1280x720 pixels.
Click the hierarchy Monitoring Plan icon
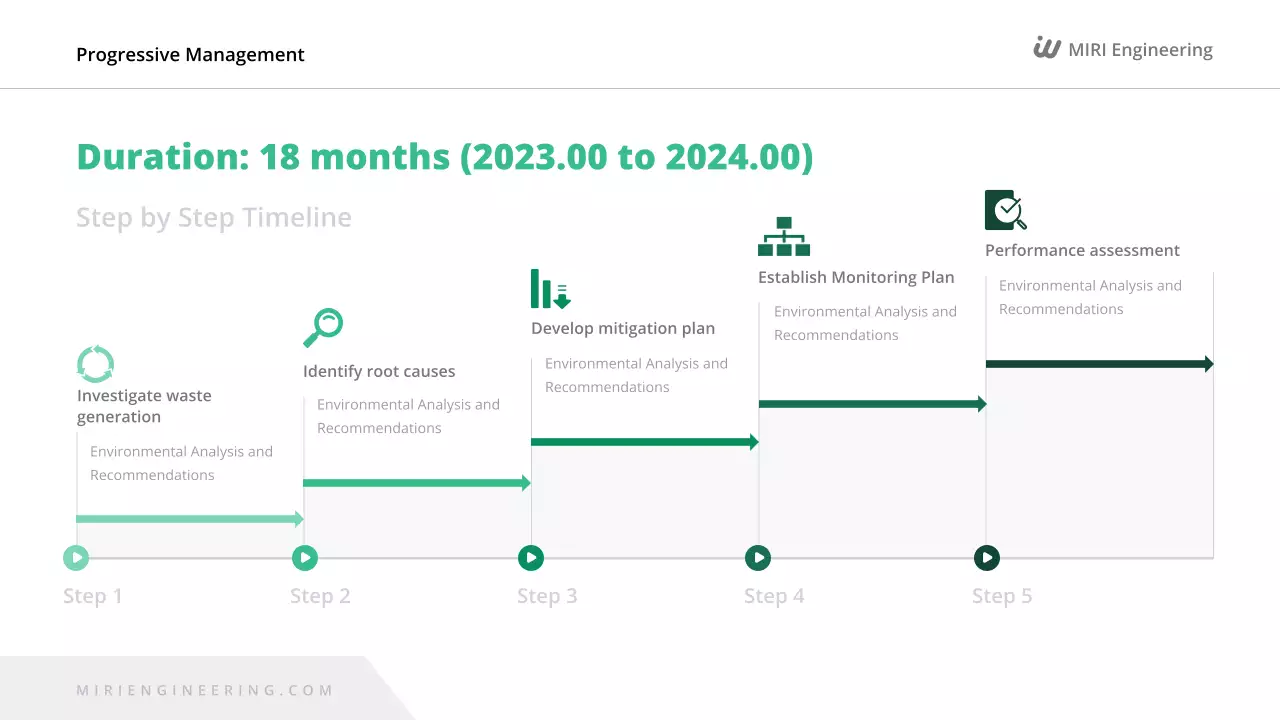click(x=783, y=237)
